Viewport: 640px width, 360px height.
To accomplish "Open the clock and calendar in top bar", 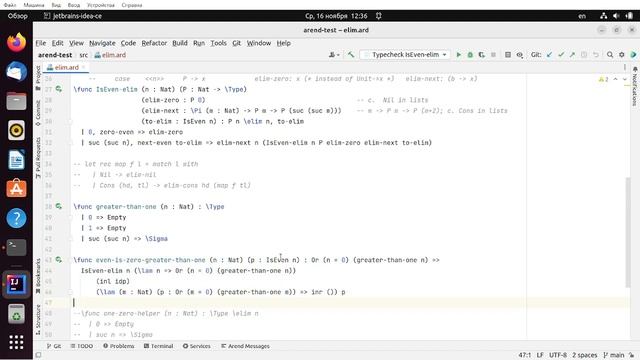I will [336, 16].
